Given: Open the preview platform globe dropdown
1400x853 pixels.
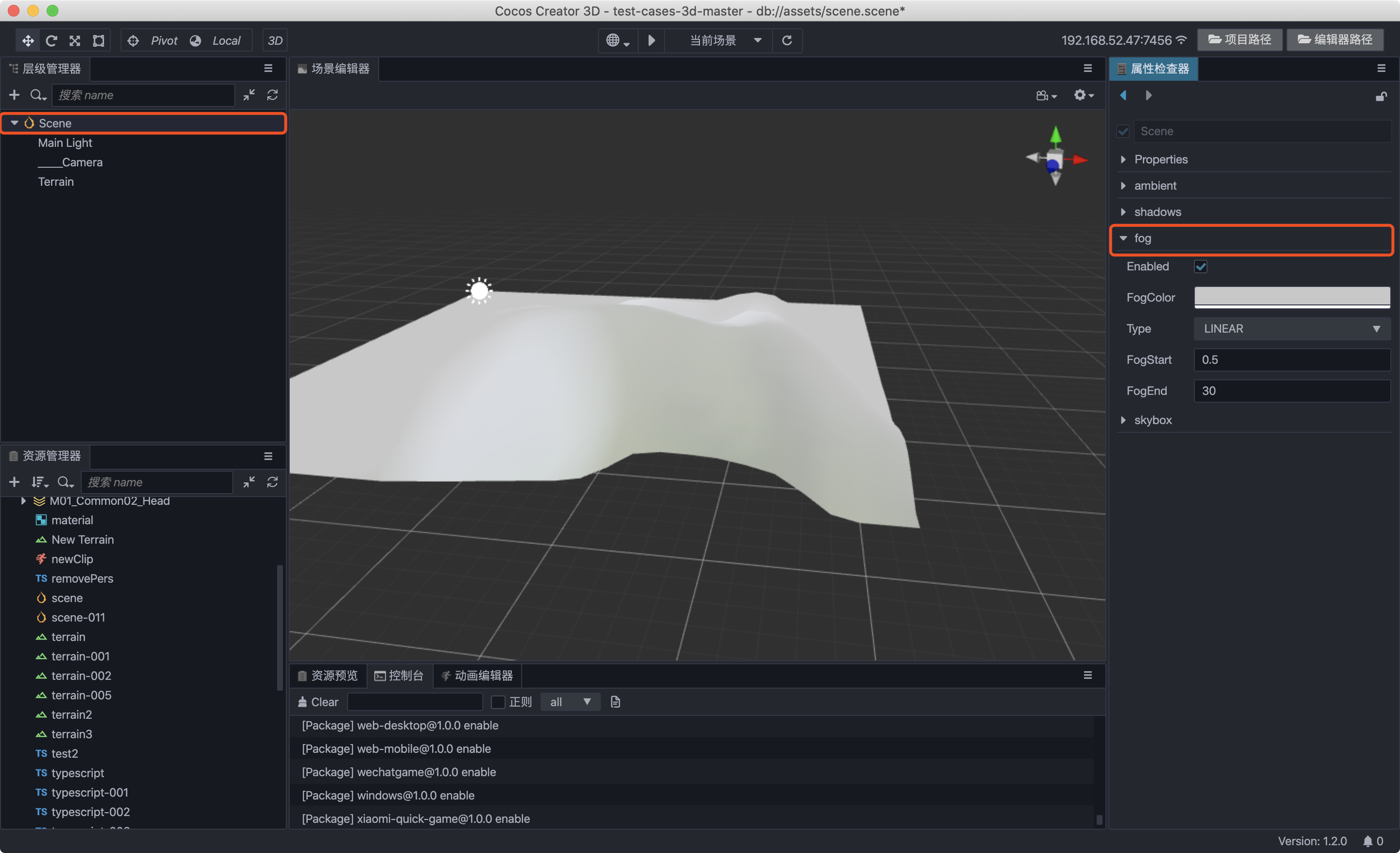Looking at the screenshot, I should coord(618,40).
